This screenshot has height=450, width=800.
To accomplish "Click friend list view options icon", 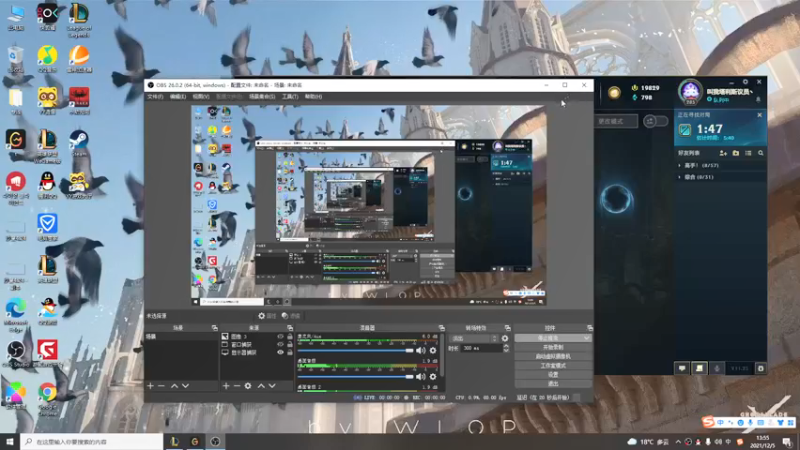I will tap(748, 153).
